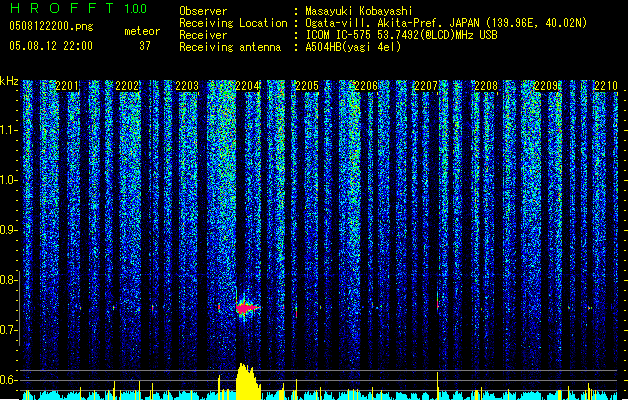Click the meteor count value 37

click(x=145, y=46)
